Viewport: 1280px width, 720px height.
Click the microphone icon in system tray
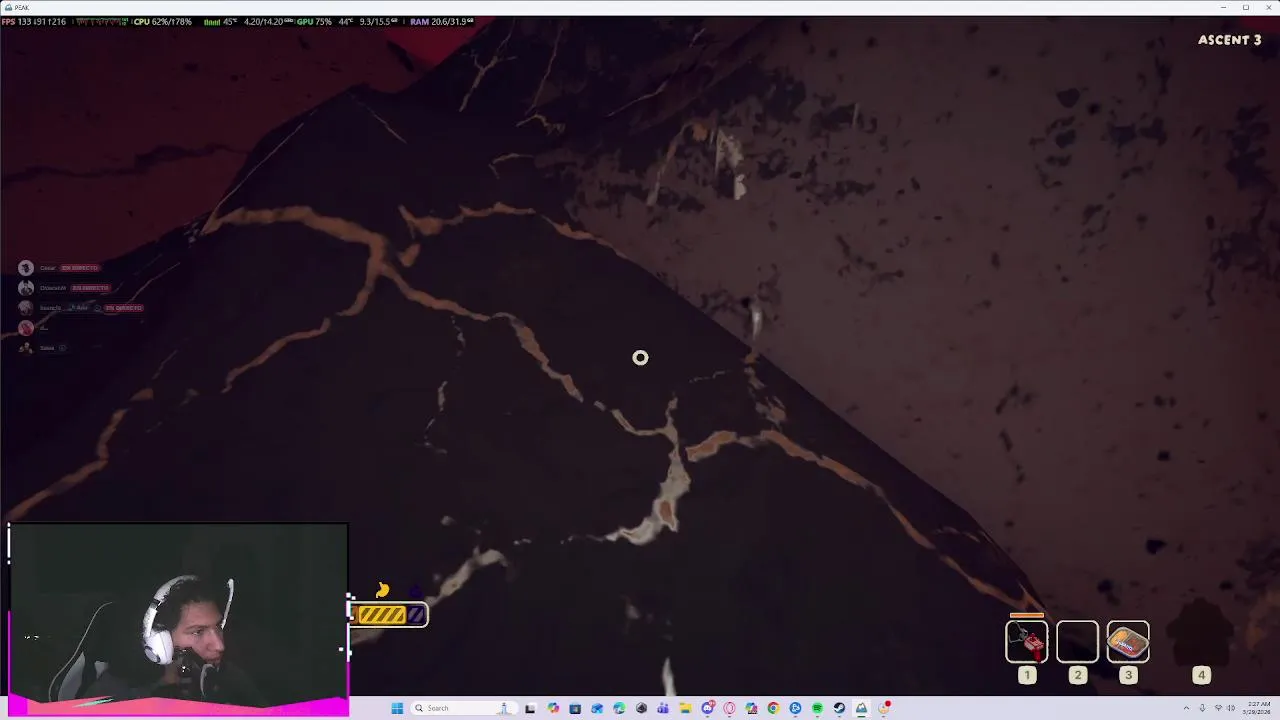[1202, 708]
